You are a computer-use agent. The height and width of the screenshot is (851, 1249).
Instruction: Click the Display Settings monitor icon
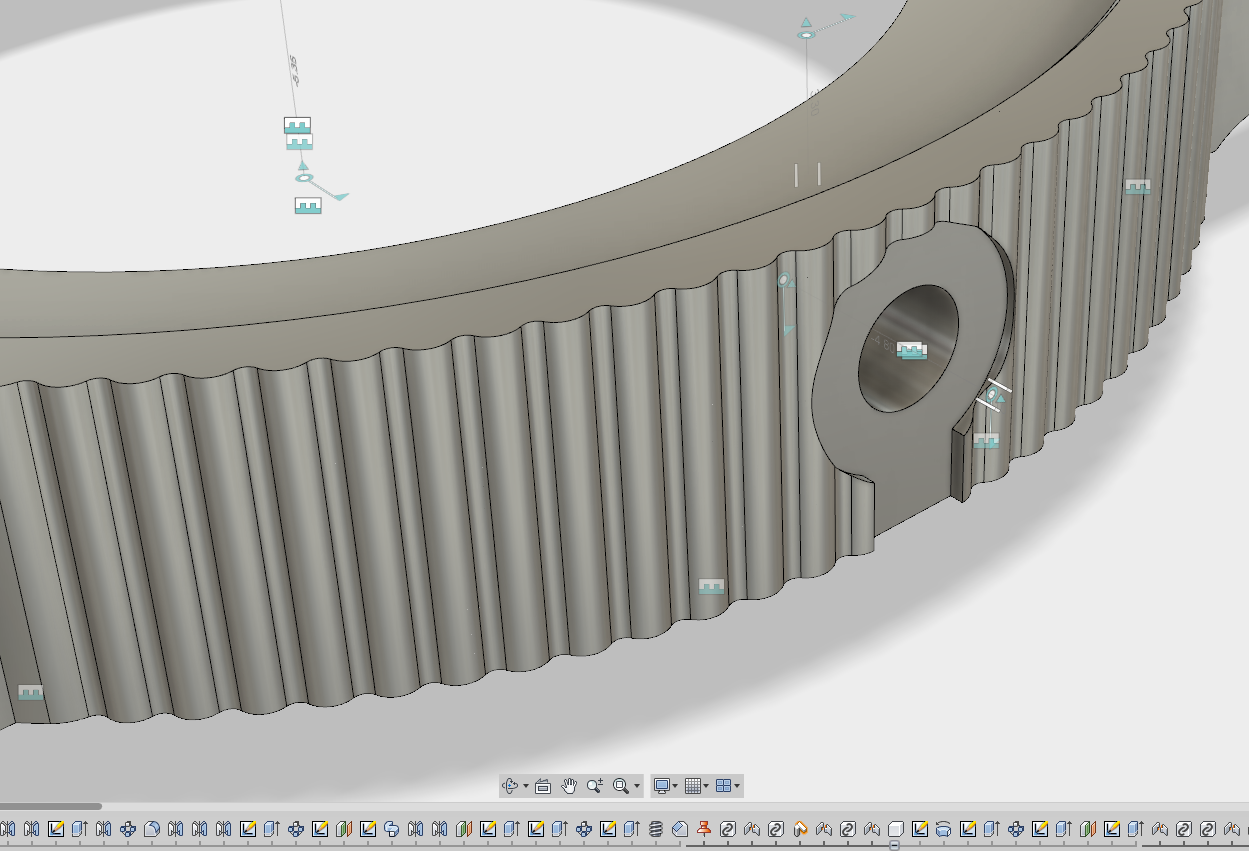coord(662,785)
